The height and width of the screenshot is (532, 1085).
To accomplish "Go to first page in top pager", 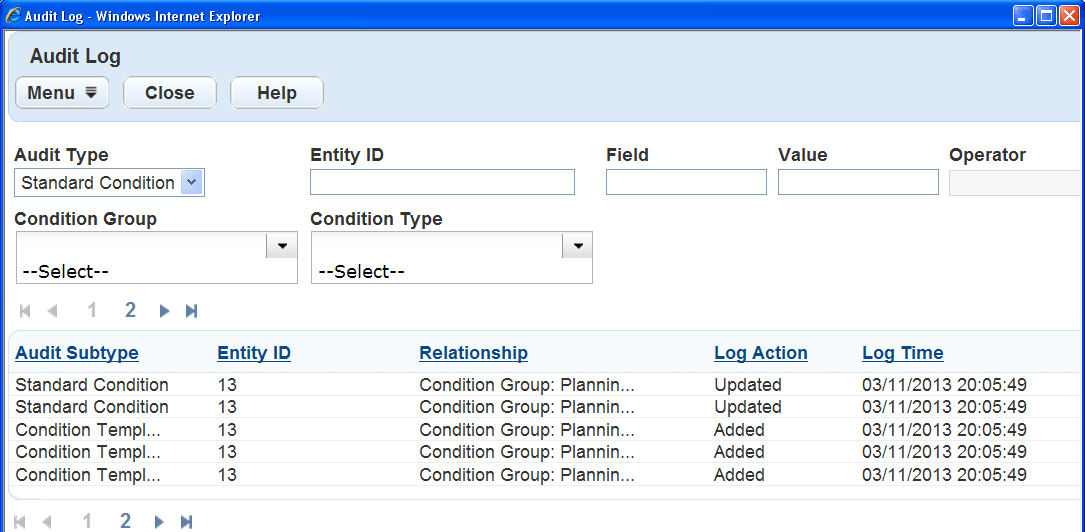I will point(25,311).
